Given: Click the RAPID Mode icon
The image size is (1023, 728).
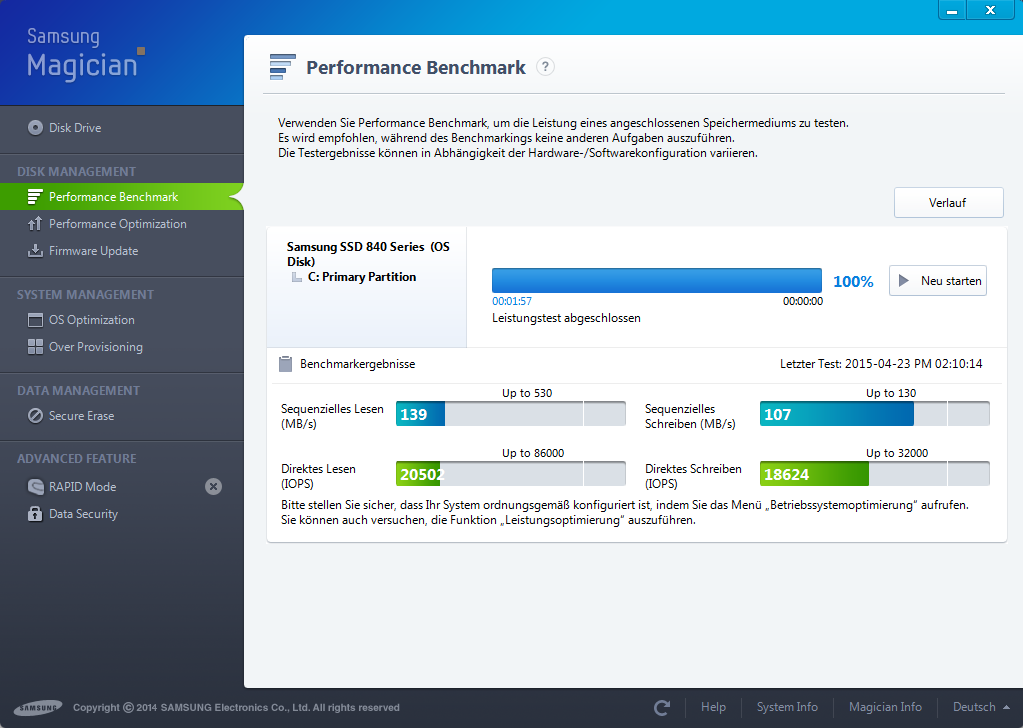Looking at the screenshot, I should coord(35,487).
